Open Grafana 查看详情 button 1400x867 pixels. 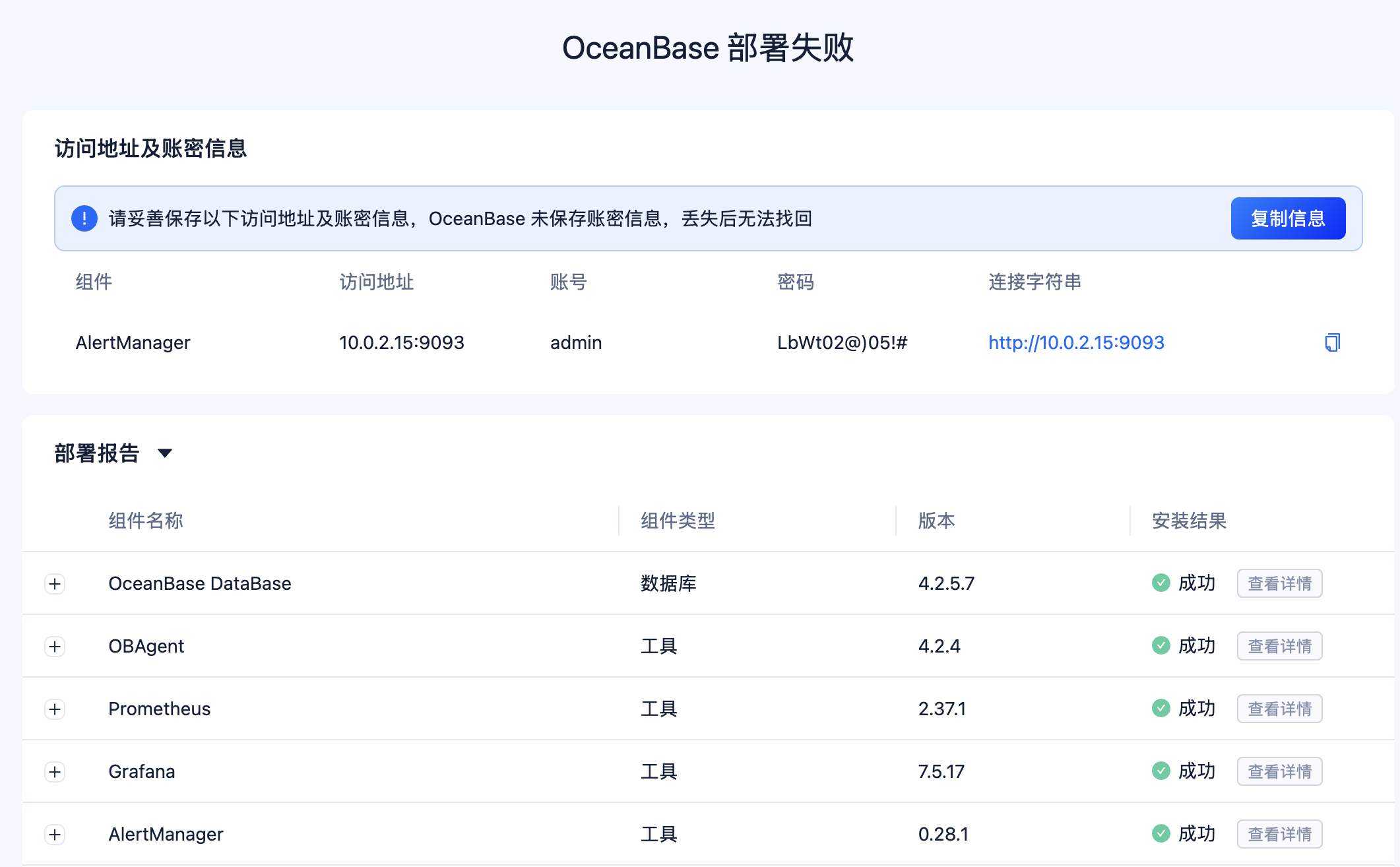[1279, 771]
